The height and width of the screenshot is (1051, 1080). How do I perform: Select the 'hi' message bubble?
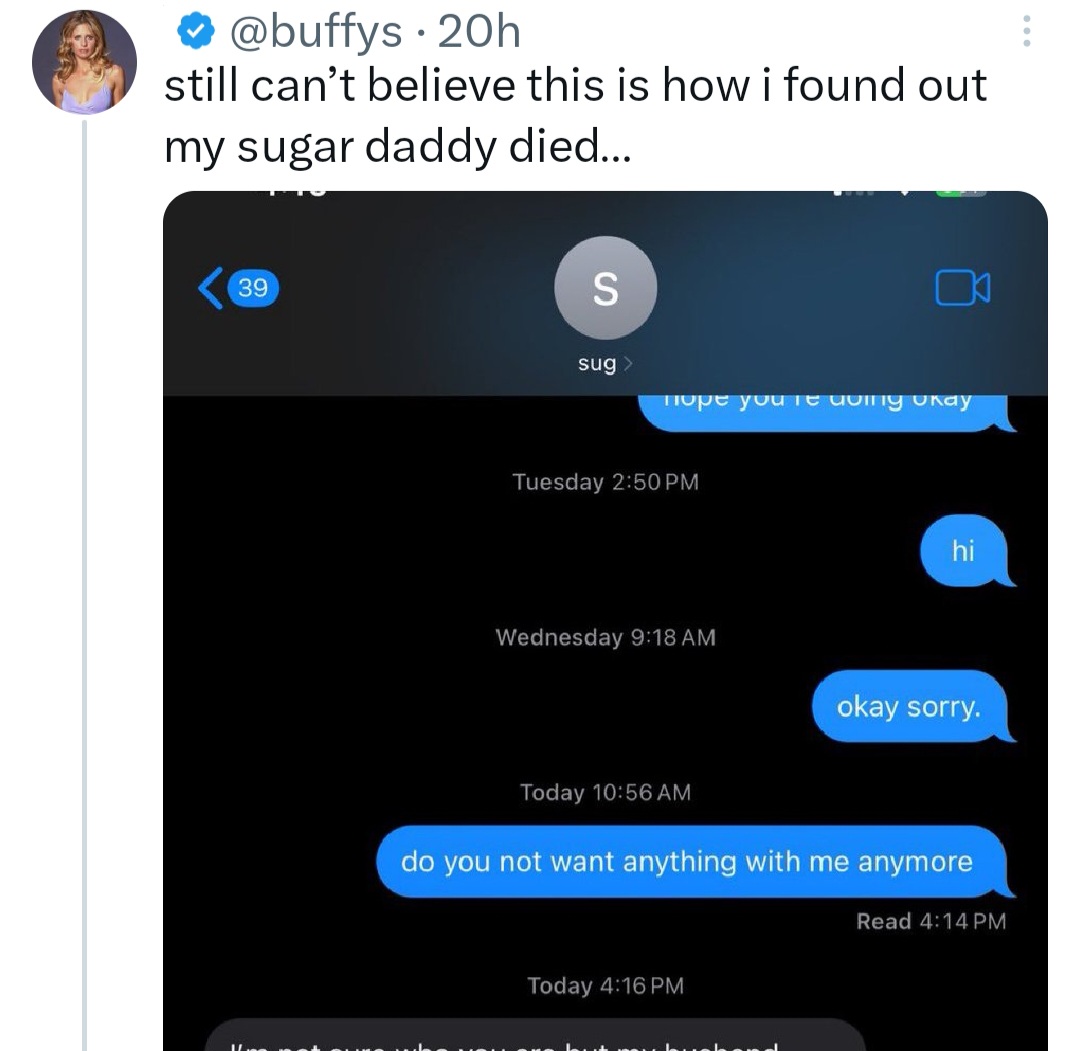point(963,551)
